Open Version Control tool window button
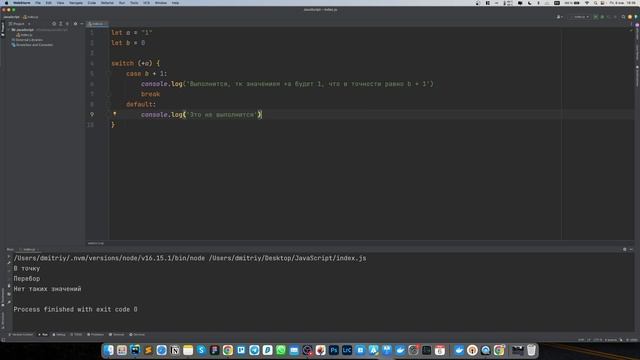The height and width of the screenshot is (360, 640). 21,335
